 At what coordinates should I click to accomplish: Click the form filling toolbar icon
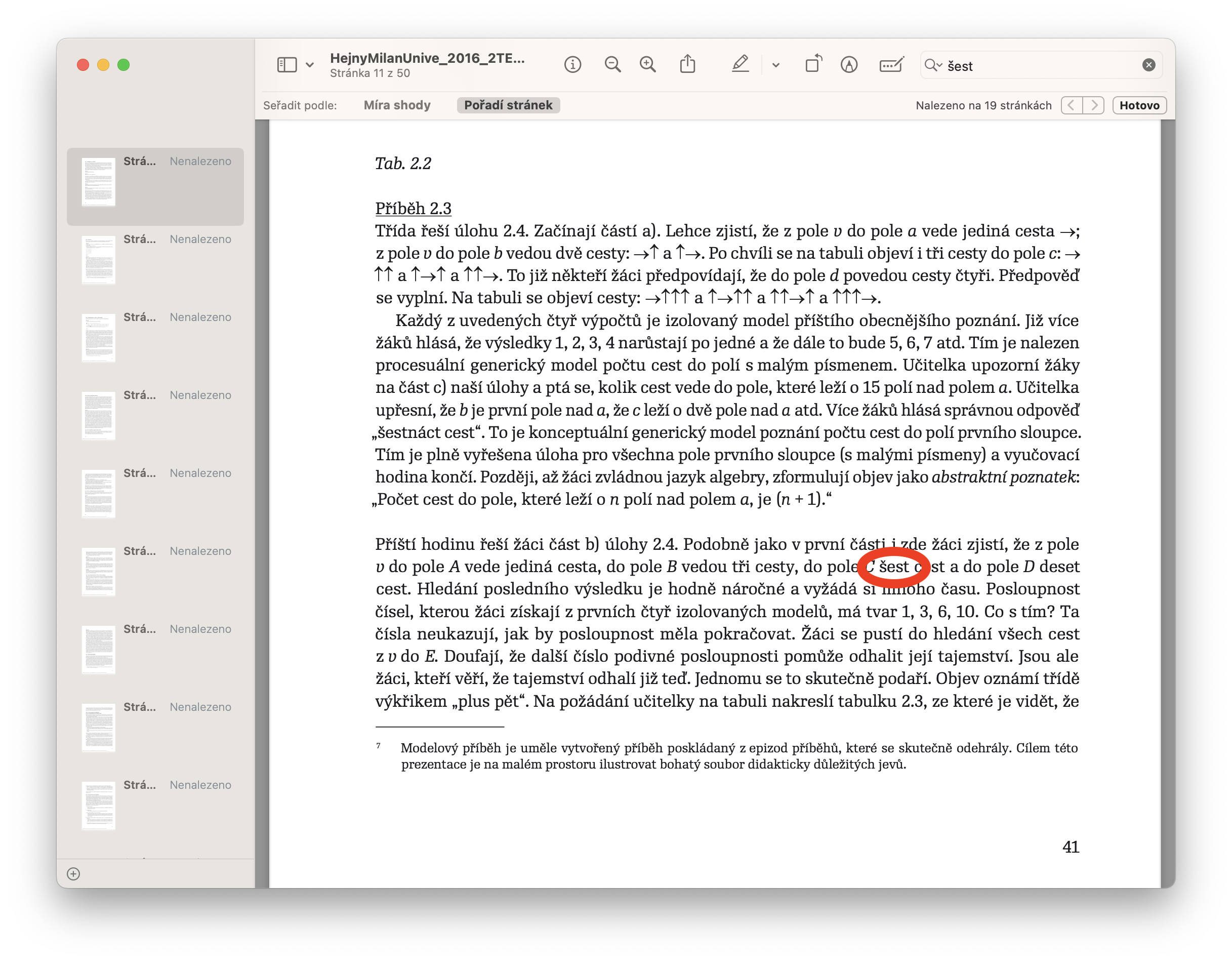coord(891,65)
